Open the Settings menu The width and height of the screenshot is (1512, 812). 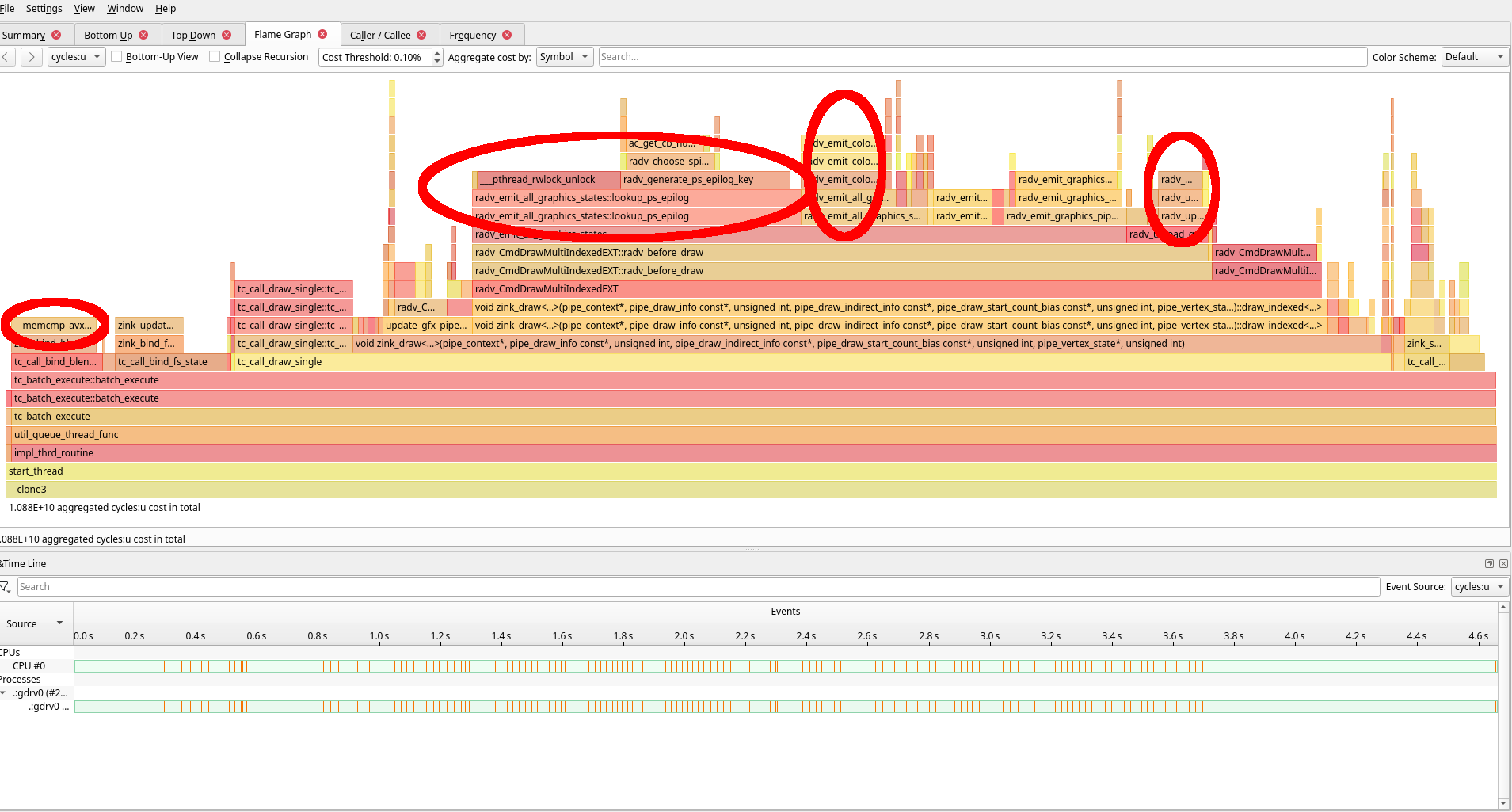click(x=44, y=9)
